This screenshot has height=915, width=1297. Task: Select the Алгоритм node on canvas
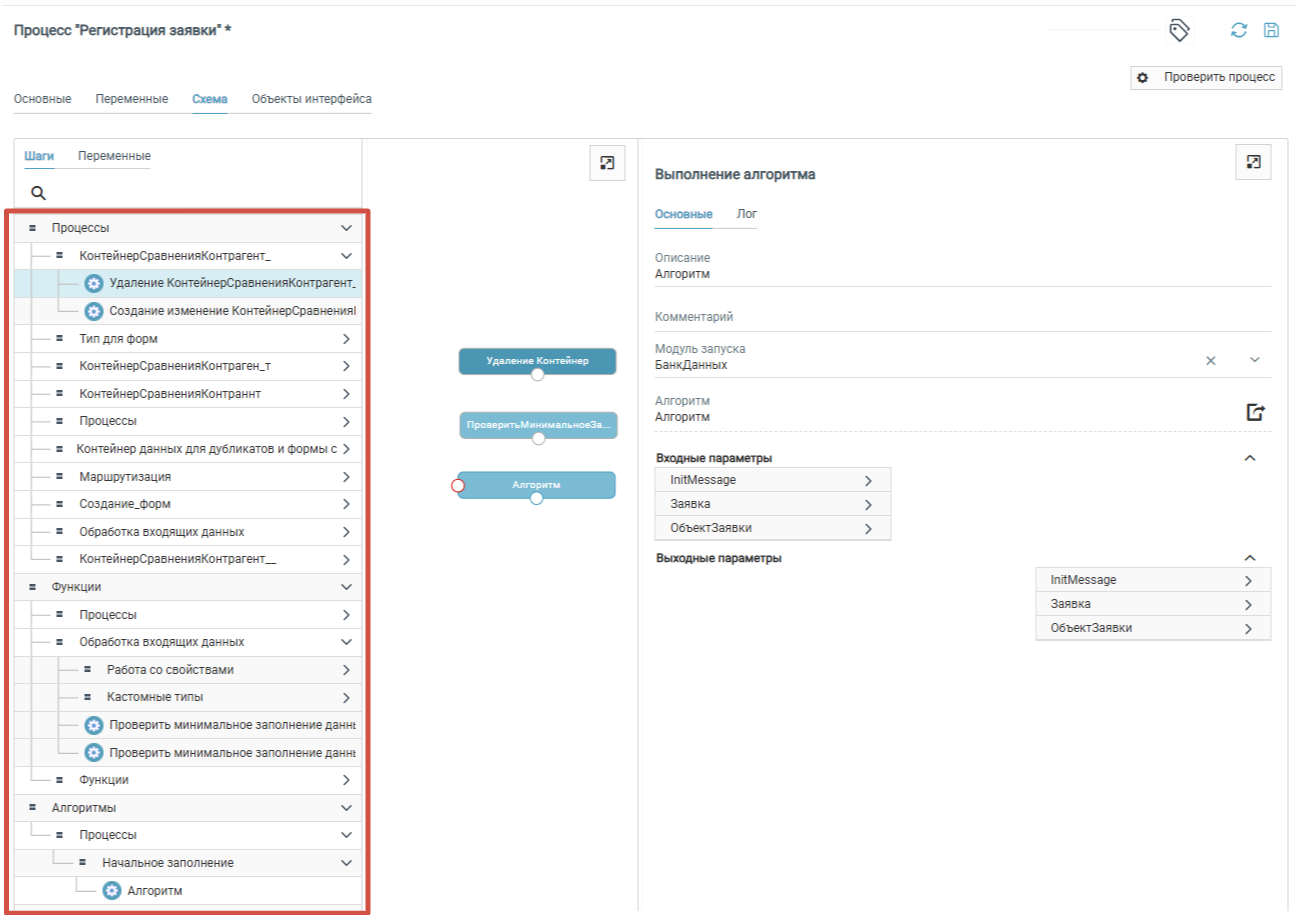(x=536, y=484)
